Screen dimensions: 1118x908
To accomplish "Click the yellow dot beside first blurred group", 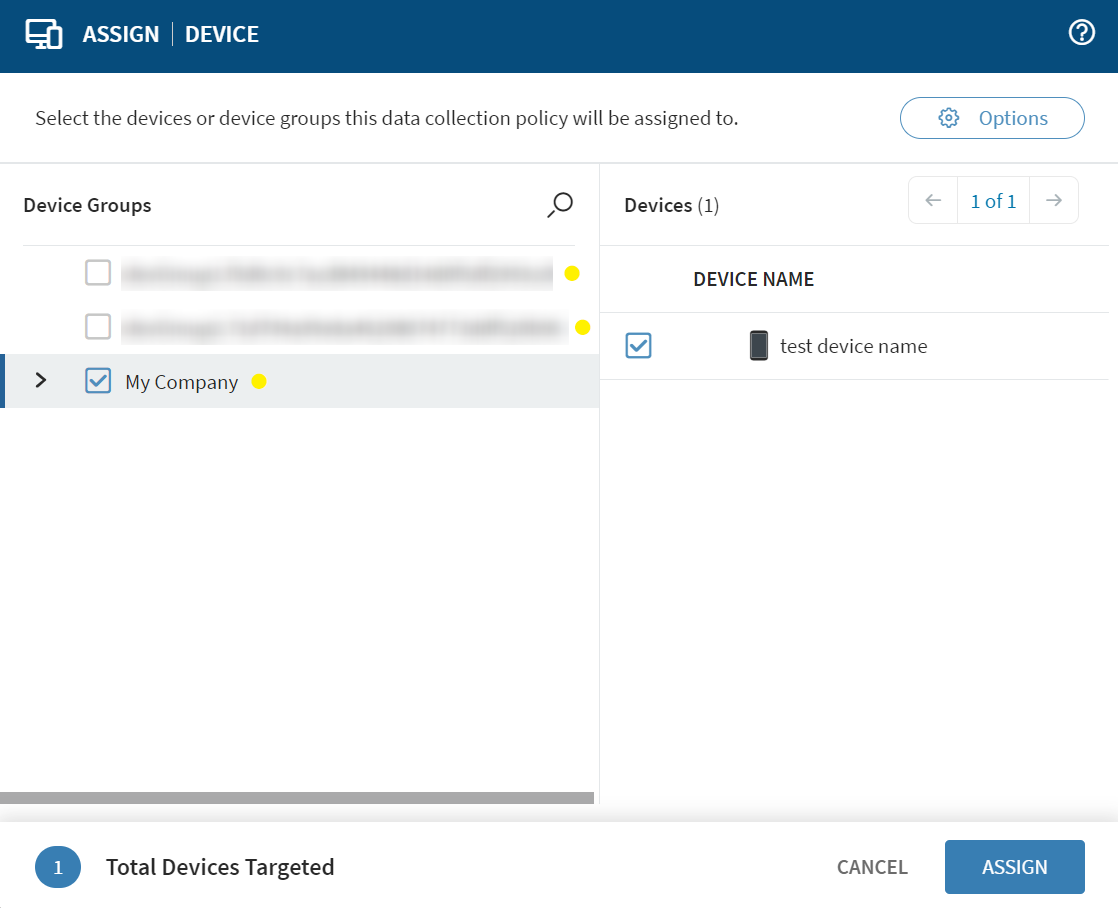I will tap(572, 273).
